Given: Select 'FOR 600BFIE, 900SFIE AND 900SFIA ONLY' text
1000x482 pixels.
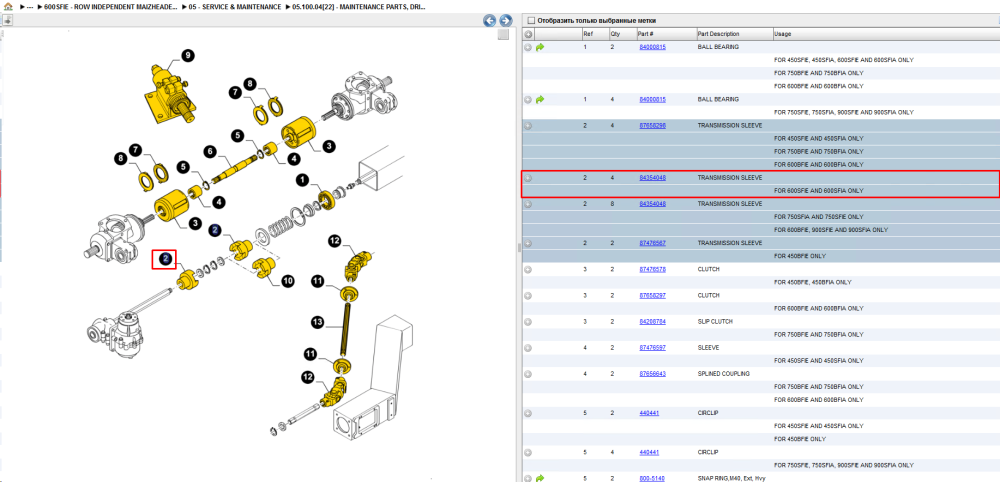Looking at the screenshot, I should [831, 230].
